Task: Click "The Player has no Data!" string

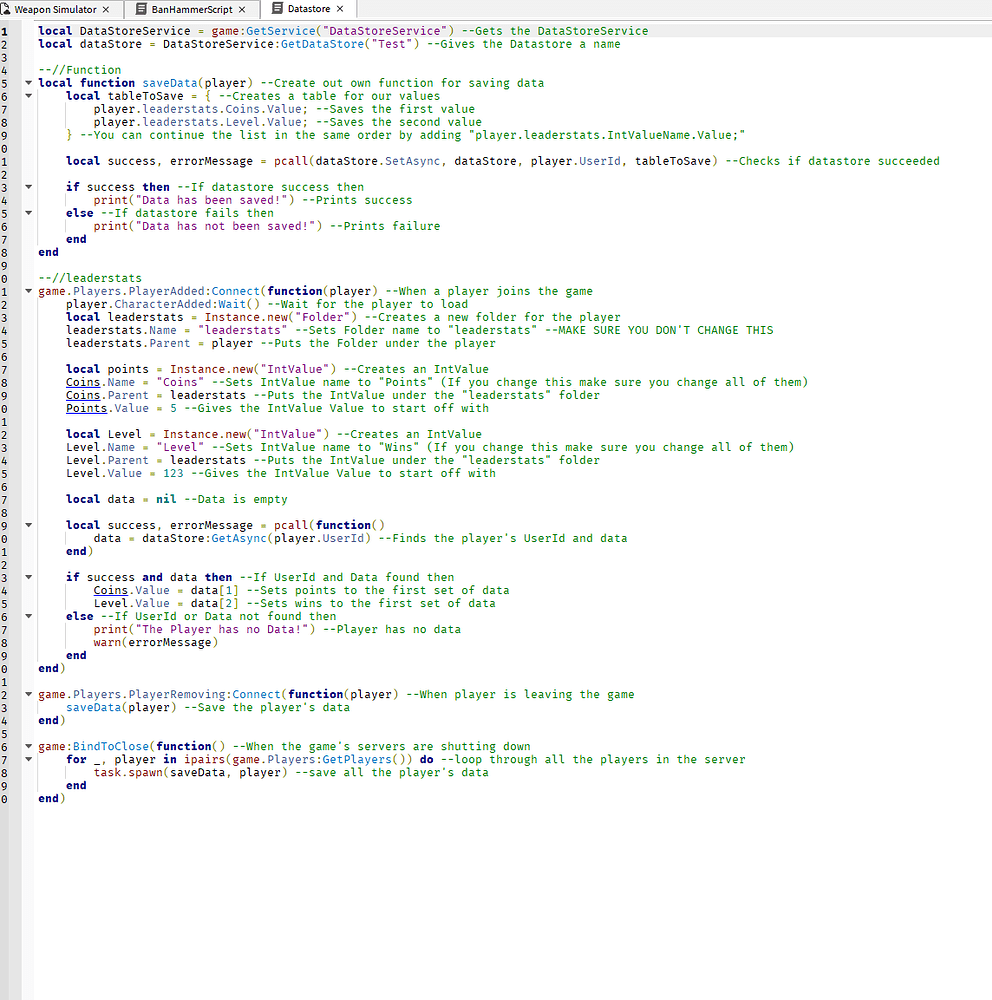Action: [x=222, y=629]
